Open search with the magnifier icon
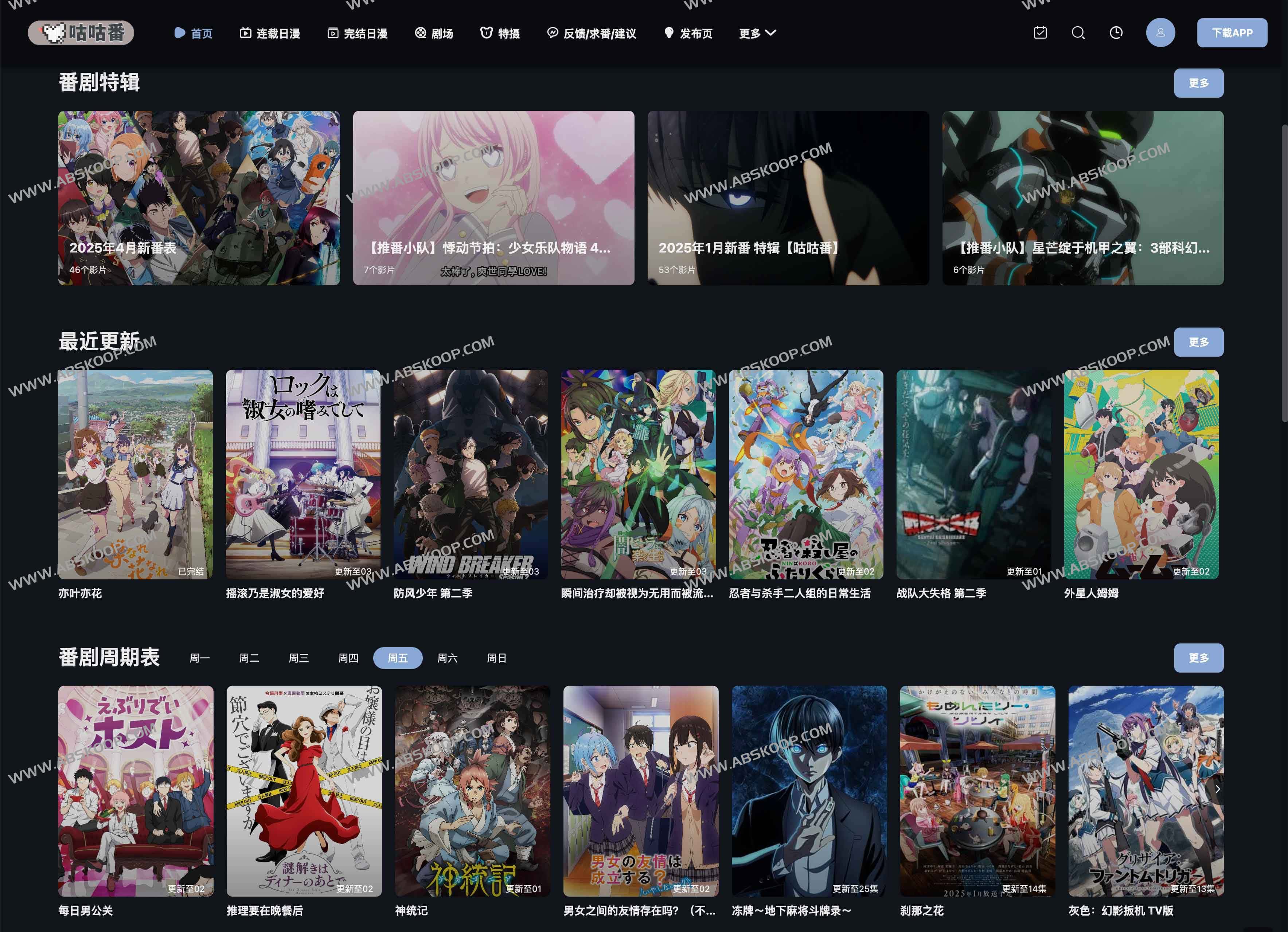 (x=1078, y=33)
